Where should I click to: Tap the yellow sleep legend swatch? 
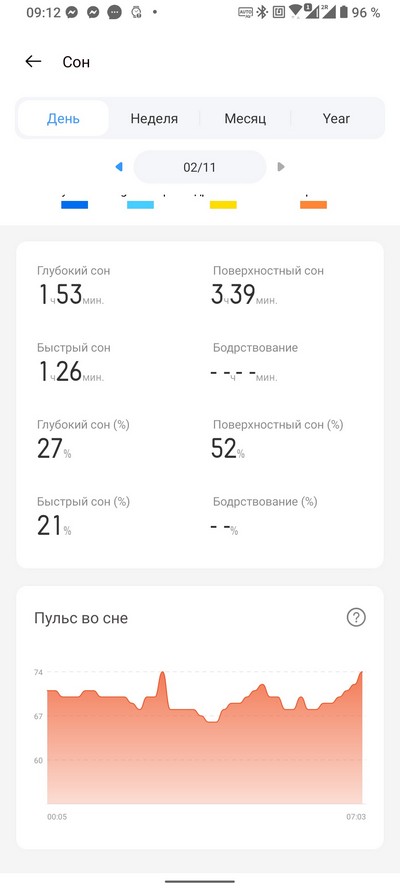[223, 205]
